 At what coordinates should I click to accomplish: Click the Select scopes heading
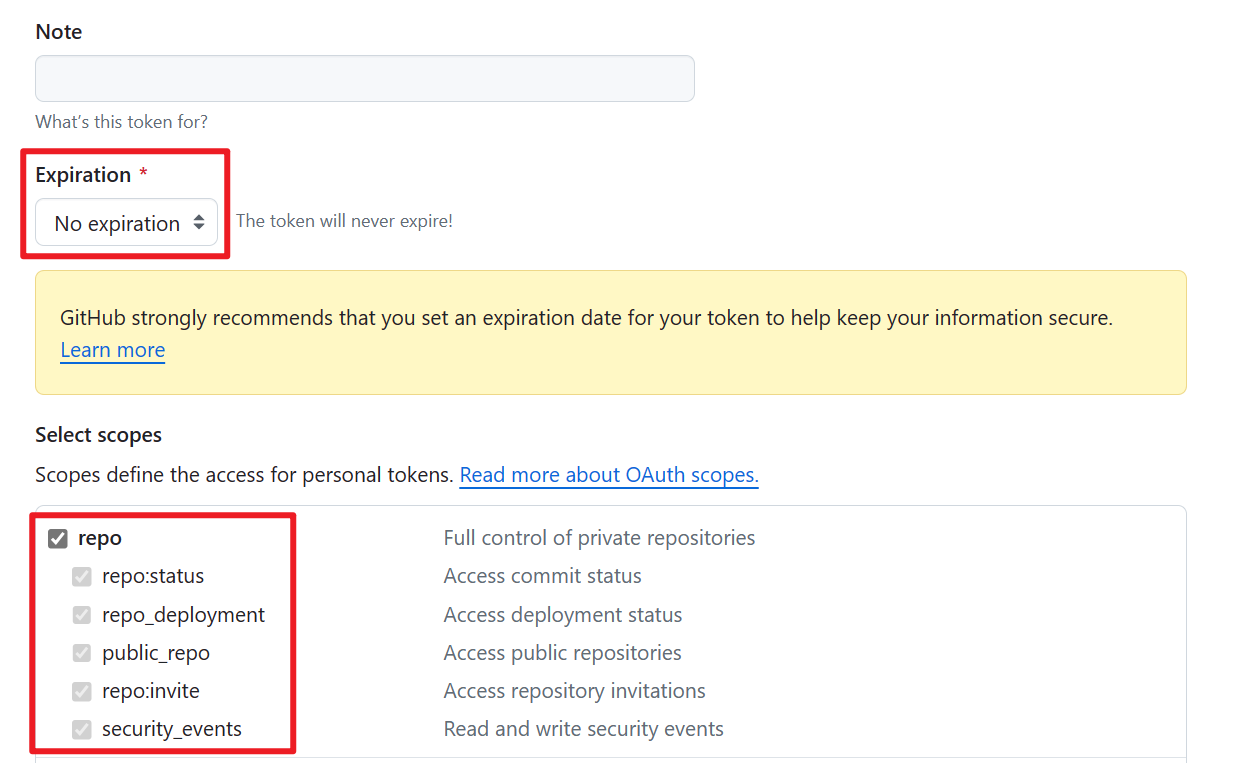[x=98, y=435]
